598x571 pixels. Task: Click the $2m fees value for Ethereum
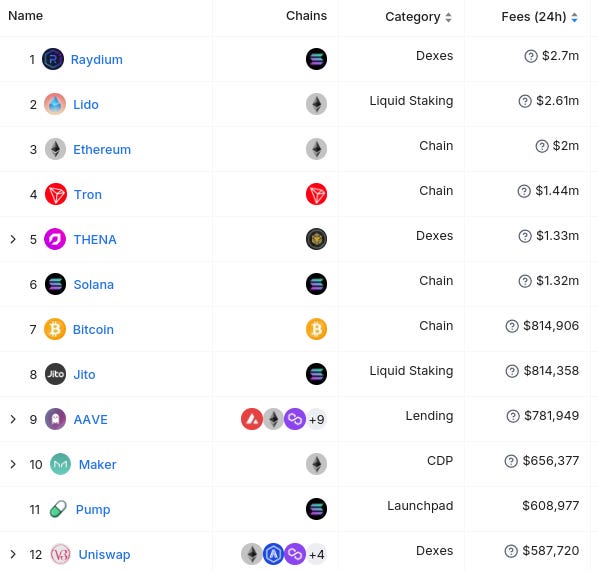click(566, 146)
